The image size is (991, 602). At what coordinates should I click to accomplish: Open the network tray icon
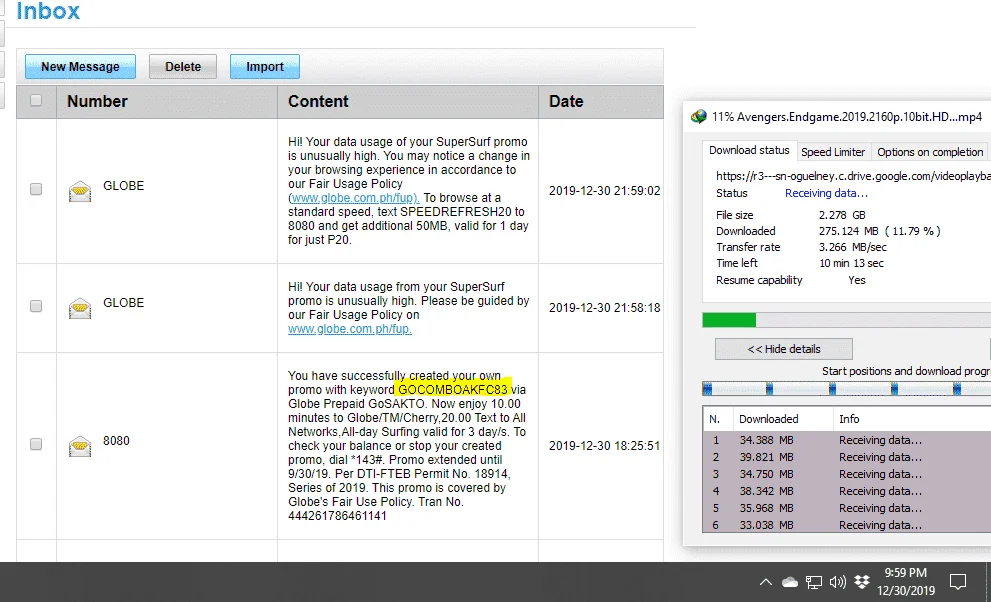tap(814, 582)
